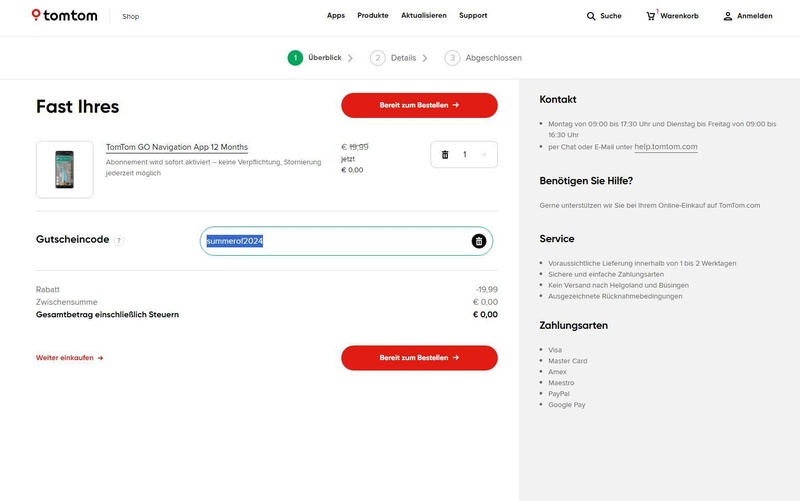This screenshot has width=800, height=501.
Task: Open the Aktualisieren menu
Action: point(424,16)
